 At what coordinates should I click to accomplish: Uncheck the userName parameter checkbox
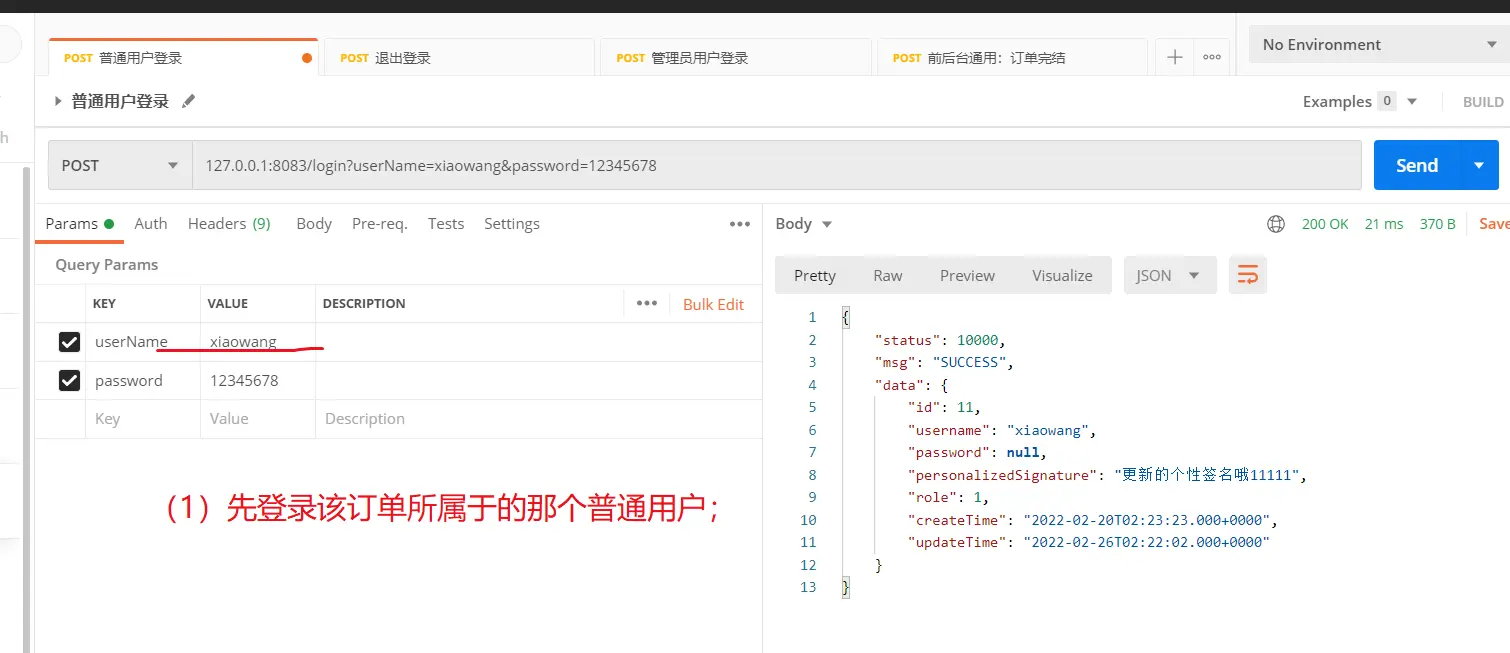(x=69, y=342)
